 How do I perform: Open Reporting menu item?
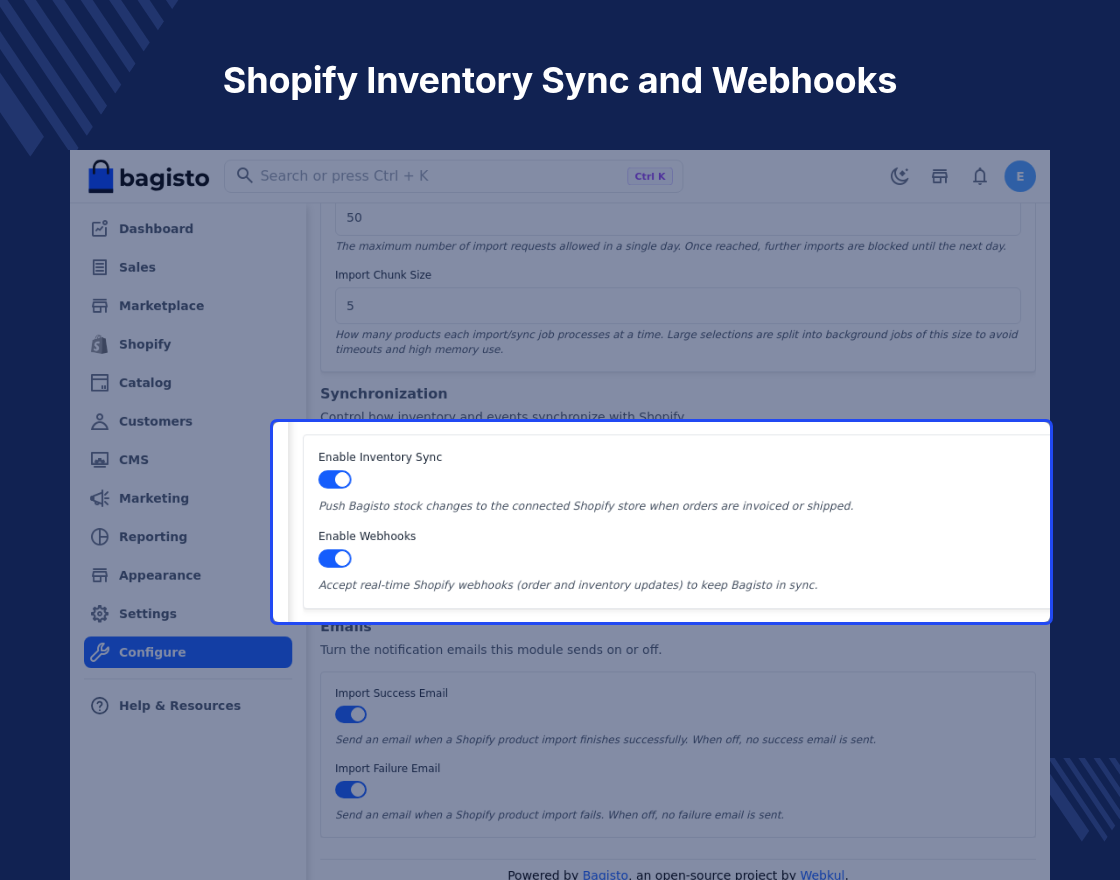pyautogui.click(x=179, y=537)
